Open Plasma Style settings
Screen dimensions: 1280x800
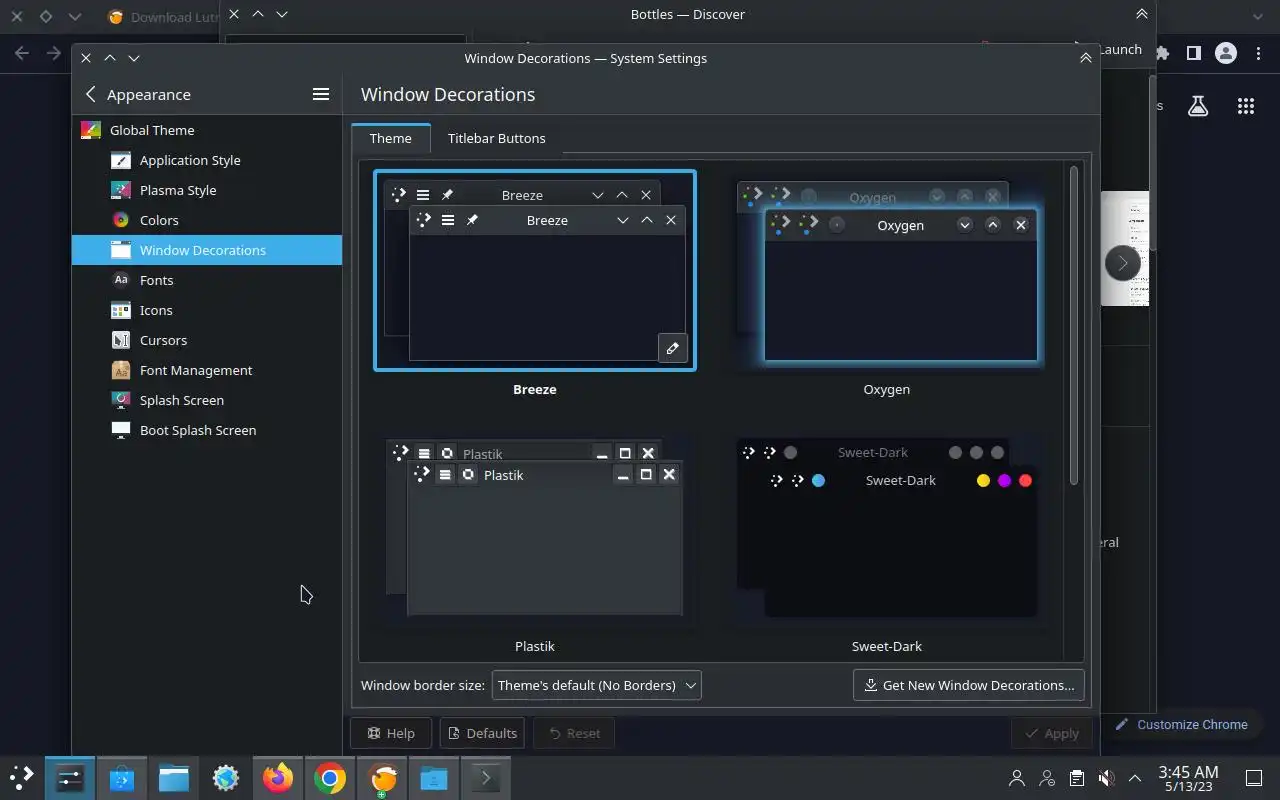pyautogui.click(x=207, y=190)
